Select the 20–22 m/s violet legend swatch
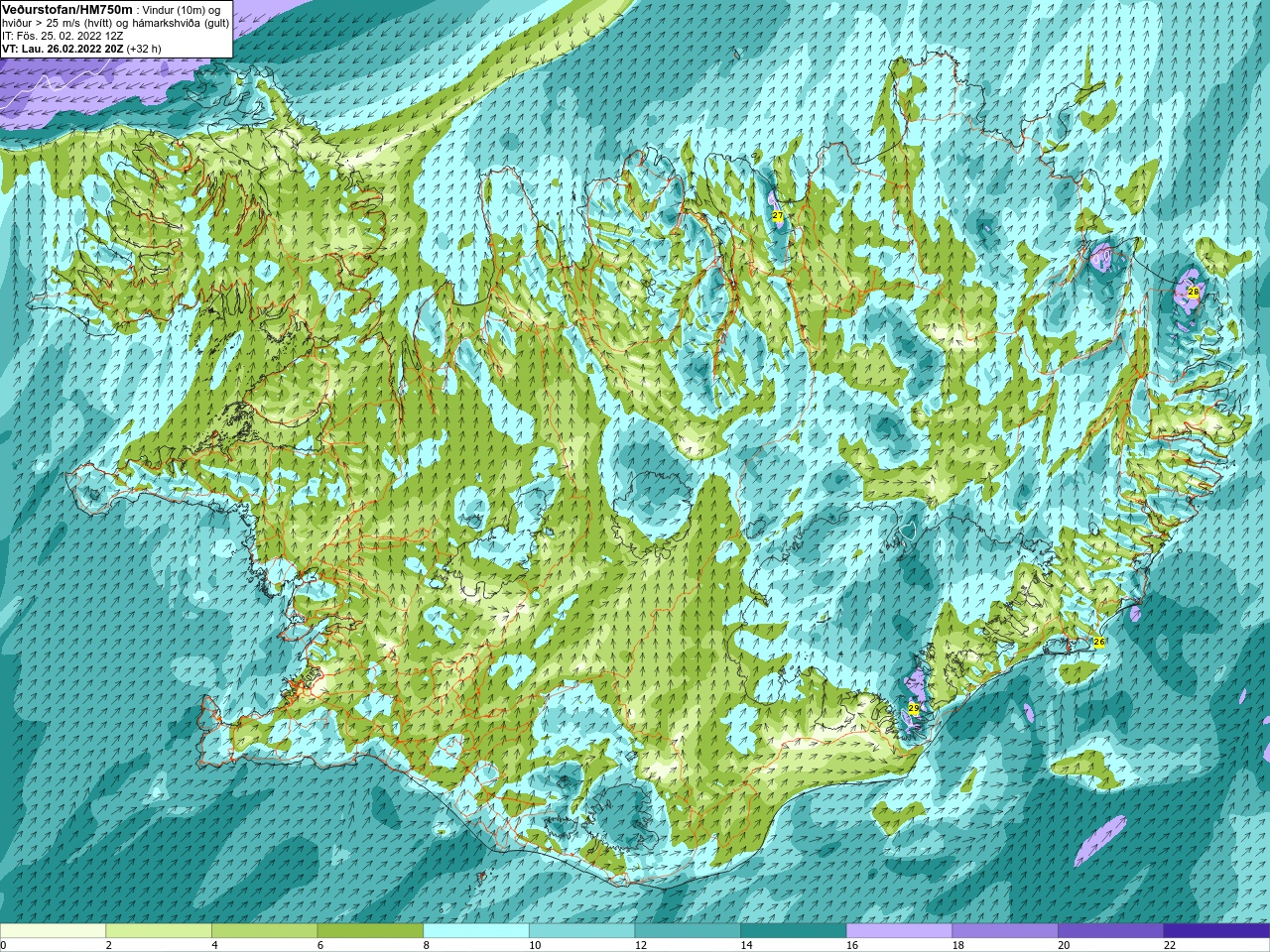This screenshot has width=1270, height=952. [1111, 930]
